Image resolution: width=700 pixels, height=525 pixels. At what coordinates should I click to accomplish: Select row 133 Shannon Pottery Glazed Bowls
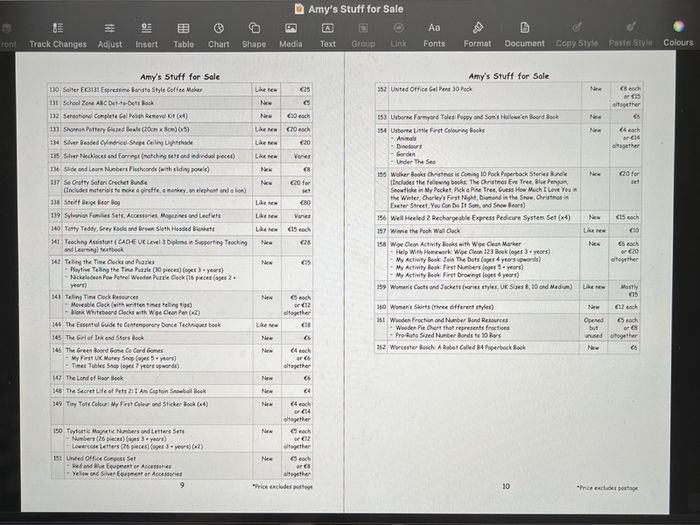point(180,129)
